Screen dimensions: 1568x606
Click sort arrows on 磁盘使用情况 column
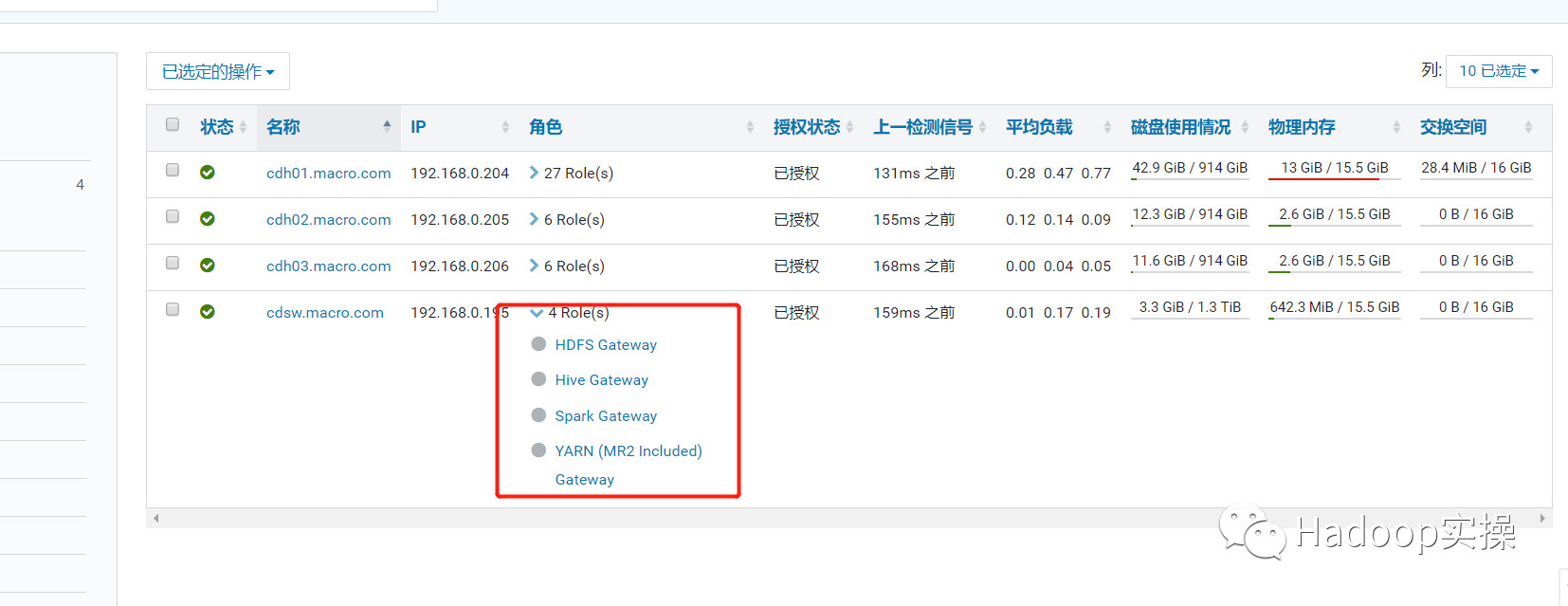[1246, 127]
